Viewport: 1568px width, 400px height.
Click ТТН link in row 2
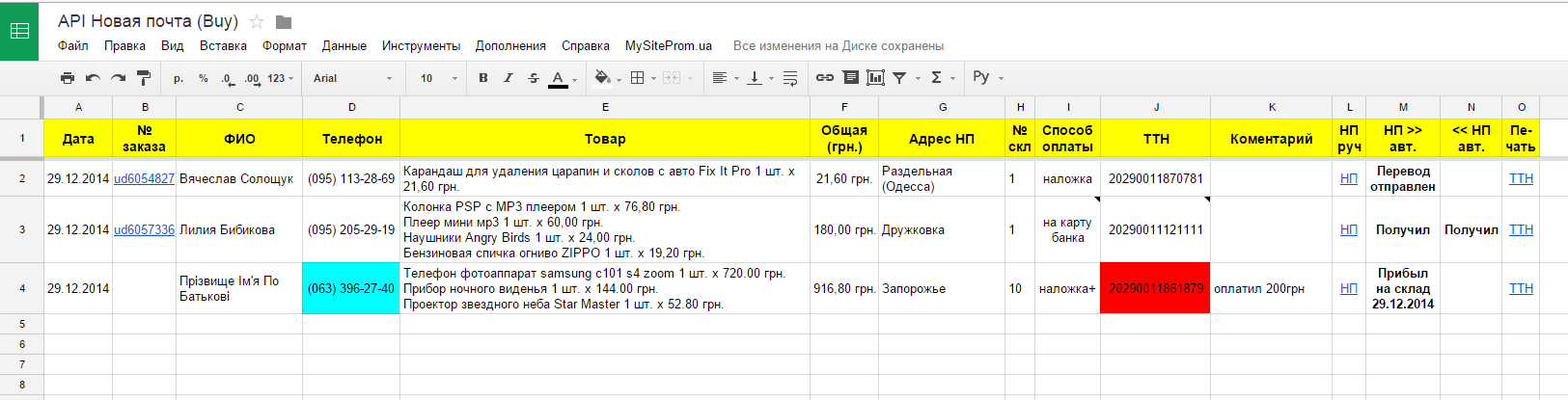[1521, 178]
